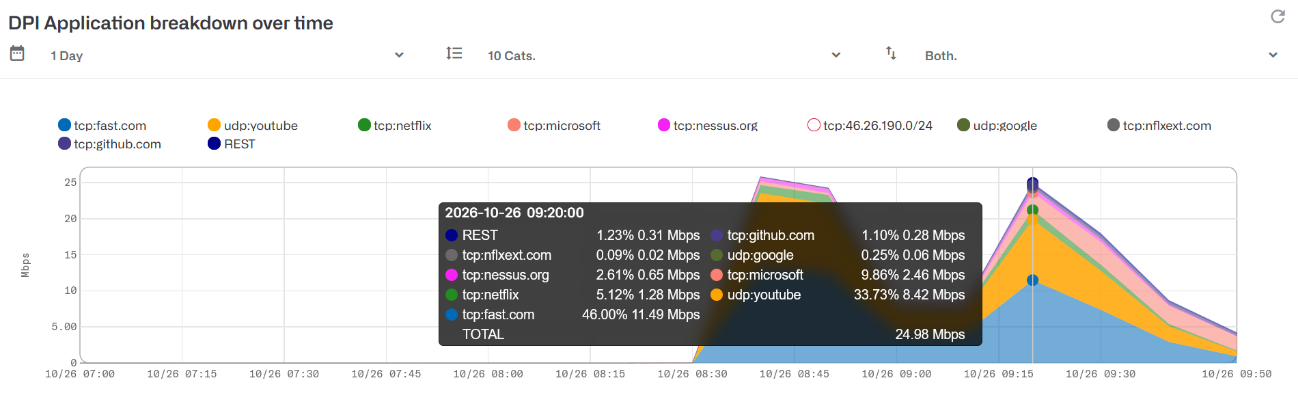Viewport: 1298px width, 402px height.
Task: Click the orange udp:youtube legend dot
Action: point(214,125)
